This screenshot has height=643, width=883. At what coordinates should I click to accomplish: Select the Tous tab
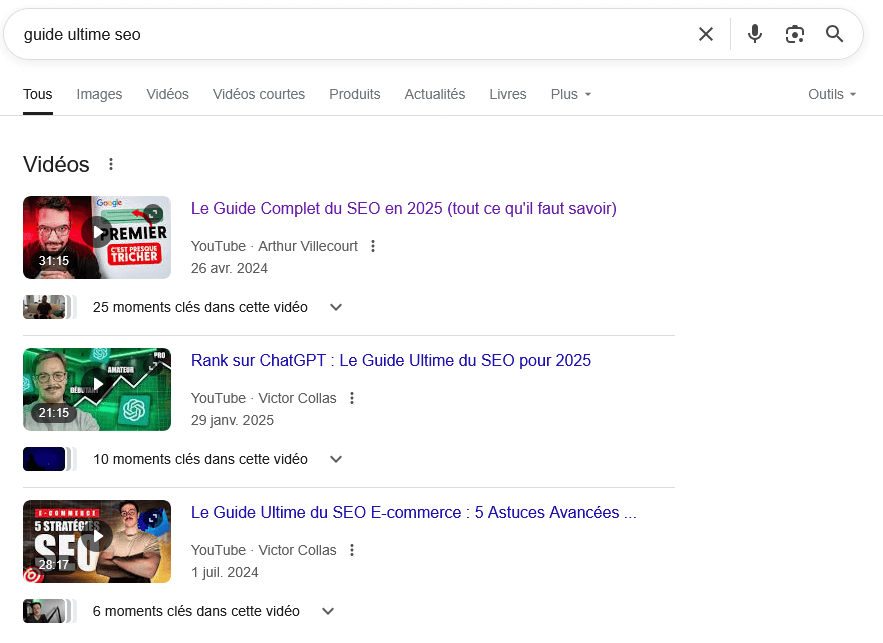point(38,94)
